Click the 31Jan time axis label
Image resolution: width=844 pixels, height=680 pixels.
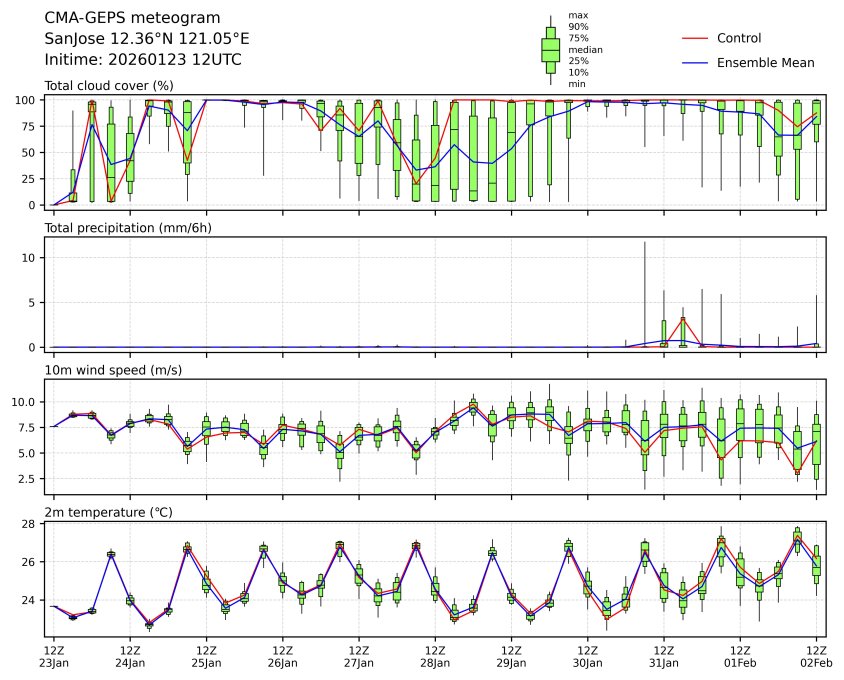pyautogui.click(x=664, y=662)
